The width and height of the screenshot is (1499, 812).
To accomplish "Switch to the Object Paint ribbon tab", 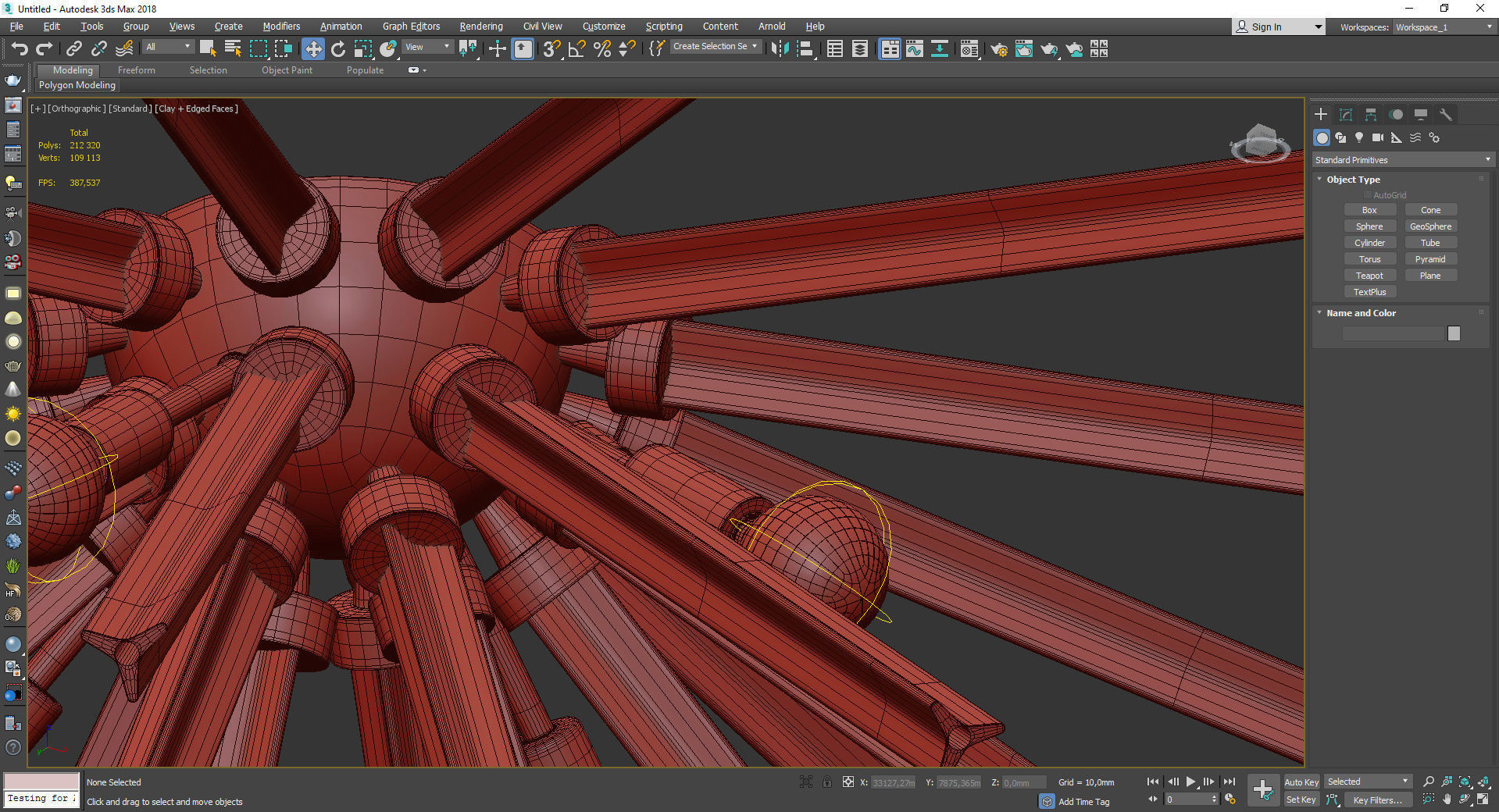I will [287, 70].
